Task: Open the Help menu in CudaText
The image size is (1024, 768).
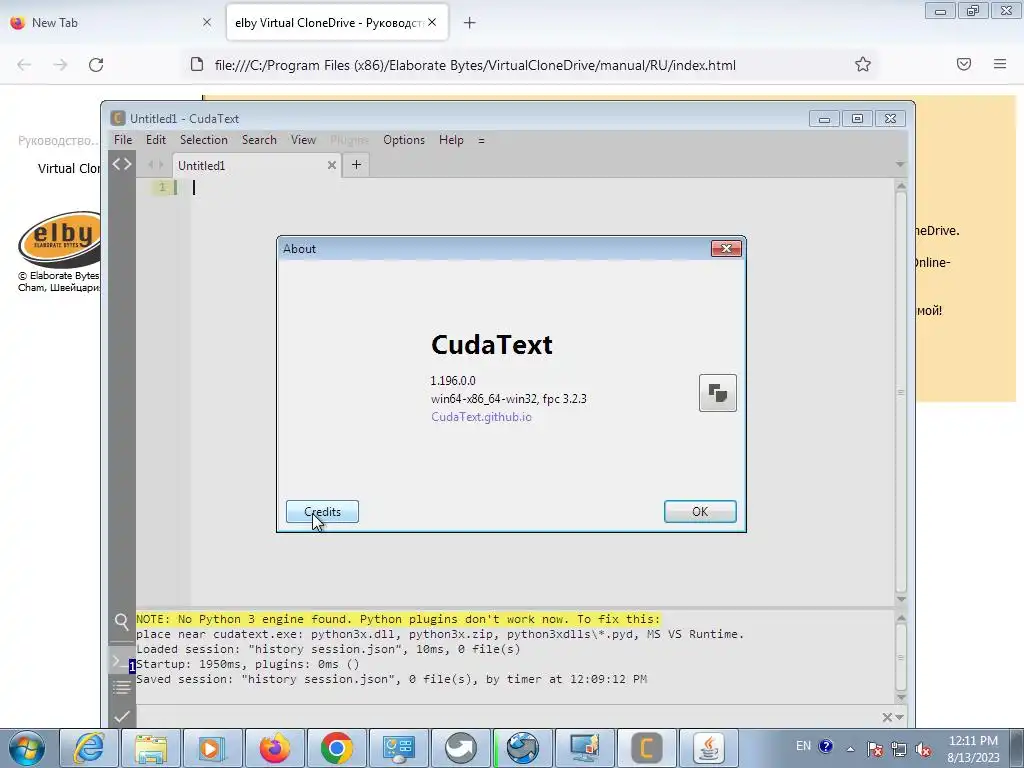Action: [x=451, y=140]
